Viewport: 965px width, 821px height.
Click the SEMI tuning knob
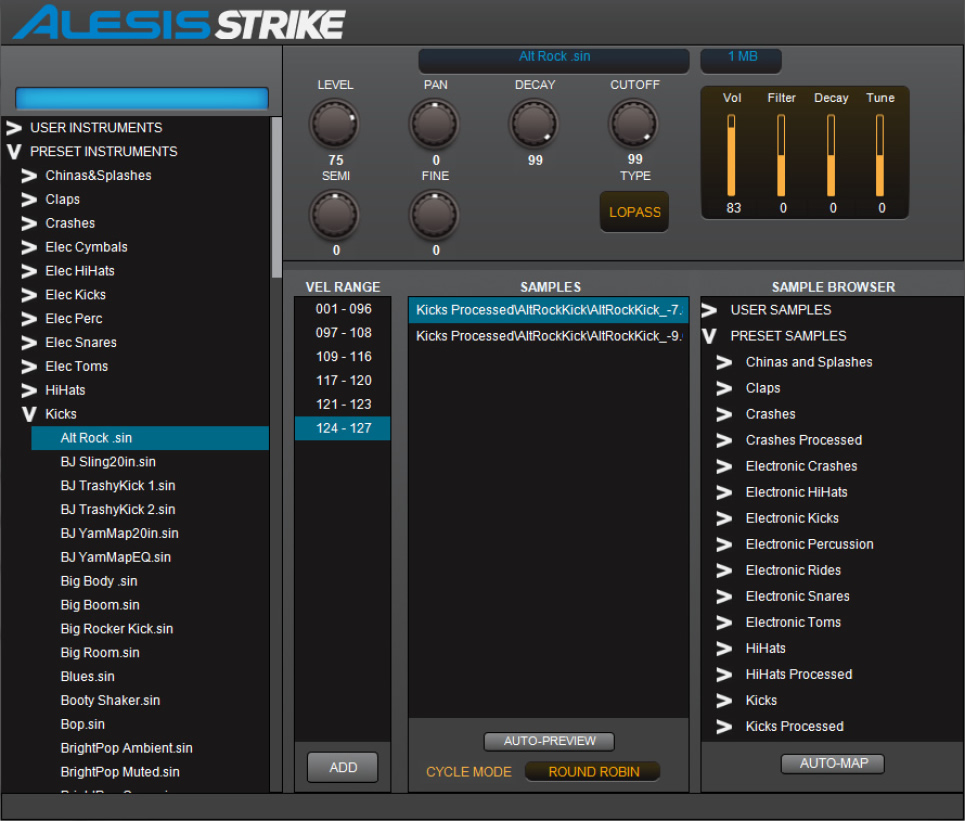tap(334, 215)
